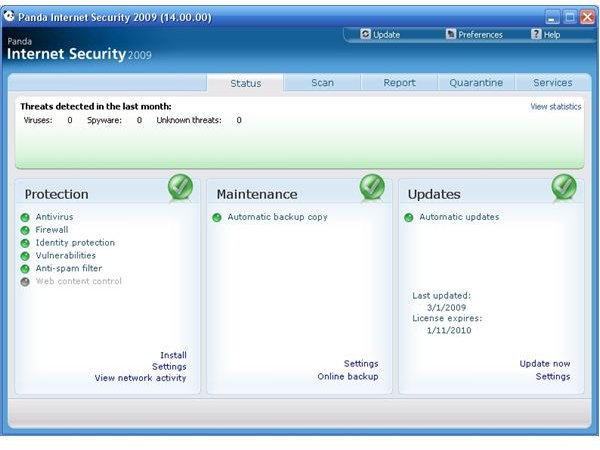The width and height of the screenshot is (600, 450).
Task: Click the Updates green checkmark icon
Action: [564, 187]
